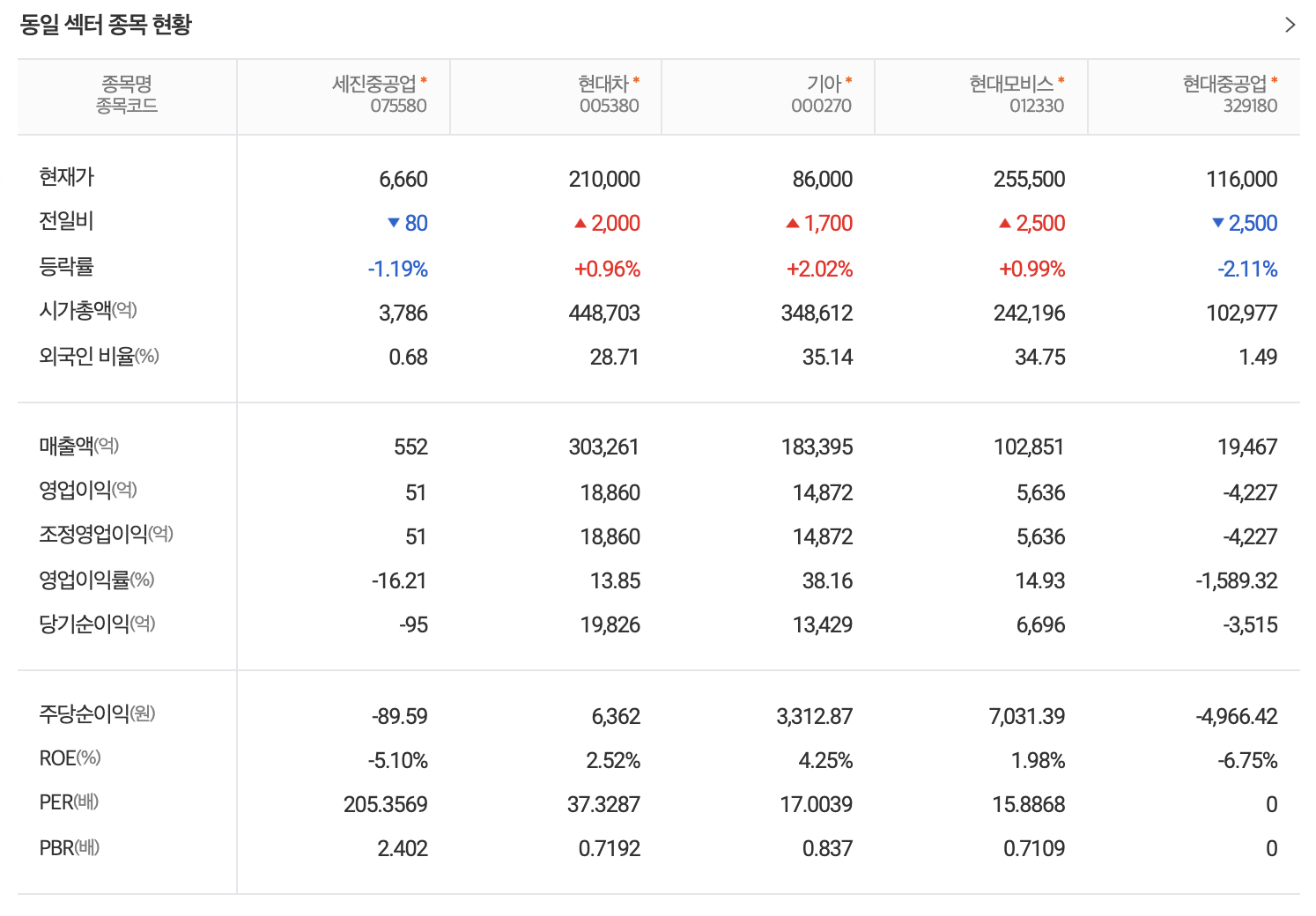Select the 조정영업이익(억) row label

107,534
